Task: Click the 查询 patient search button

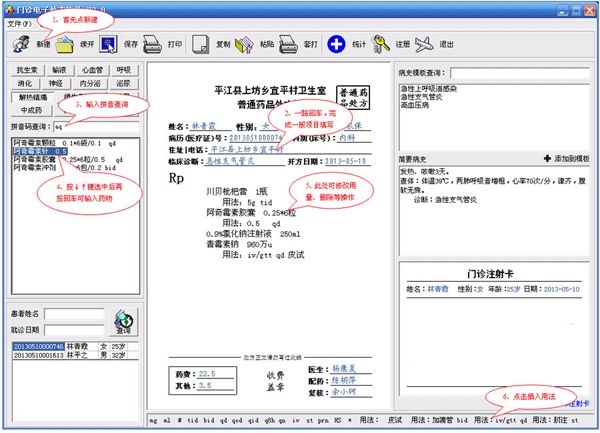Action: pyautogui.click(x=123, y=322)
